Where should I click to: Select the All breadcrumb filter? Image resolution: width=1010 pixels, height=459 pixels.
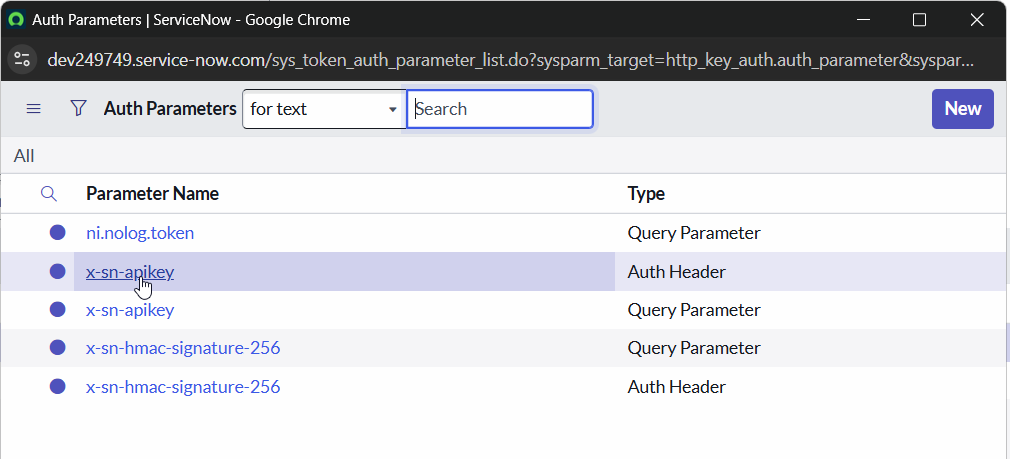(x=24, y=156)
